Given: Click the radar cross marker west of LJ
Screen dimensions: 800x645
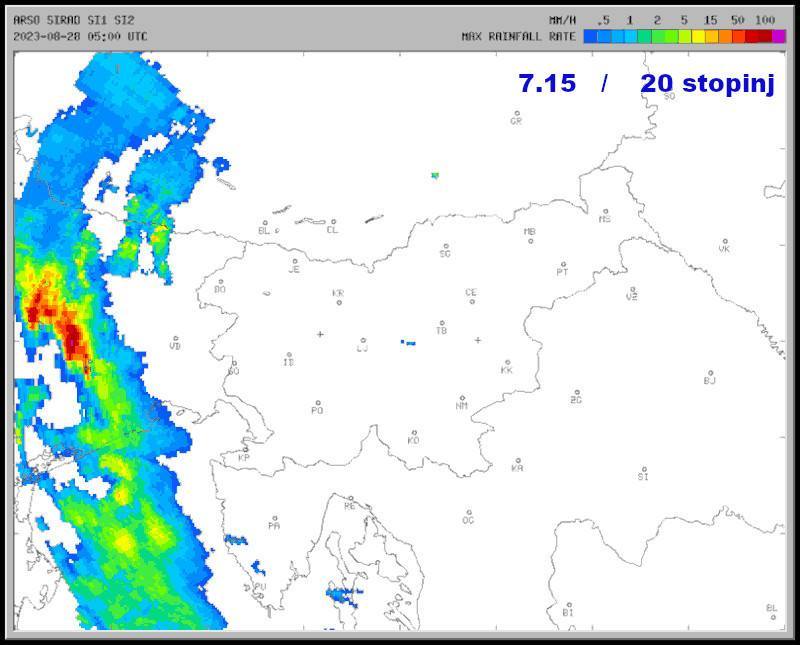Looking at the screenshot, I should [320, 334].
